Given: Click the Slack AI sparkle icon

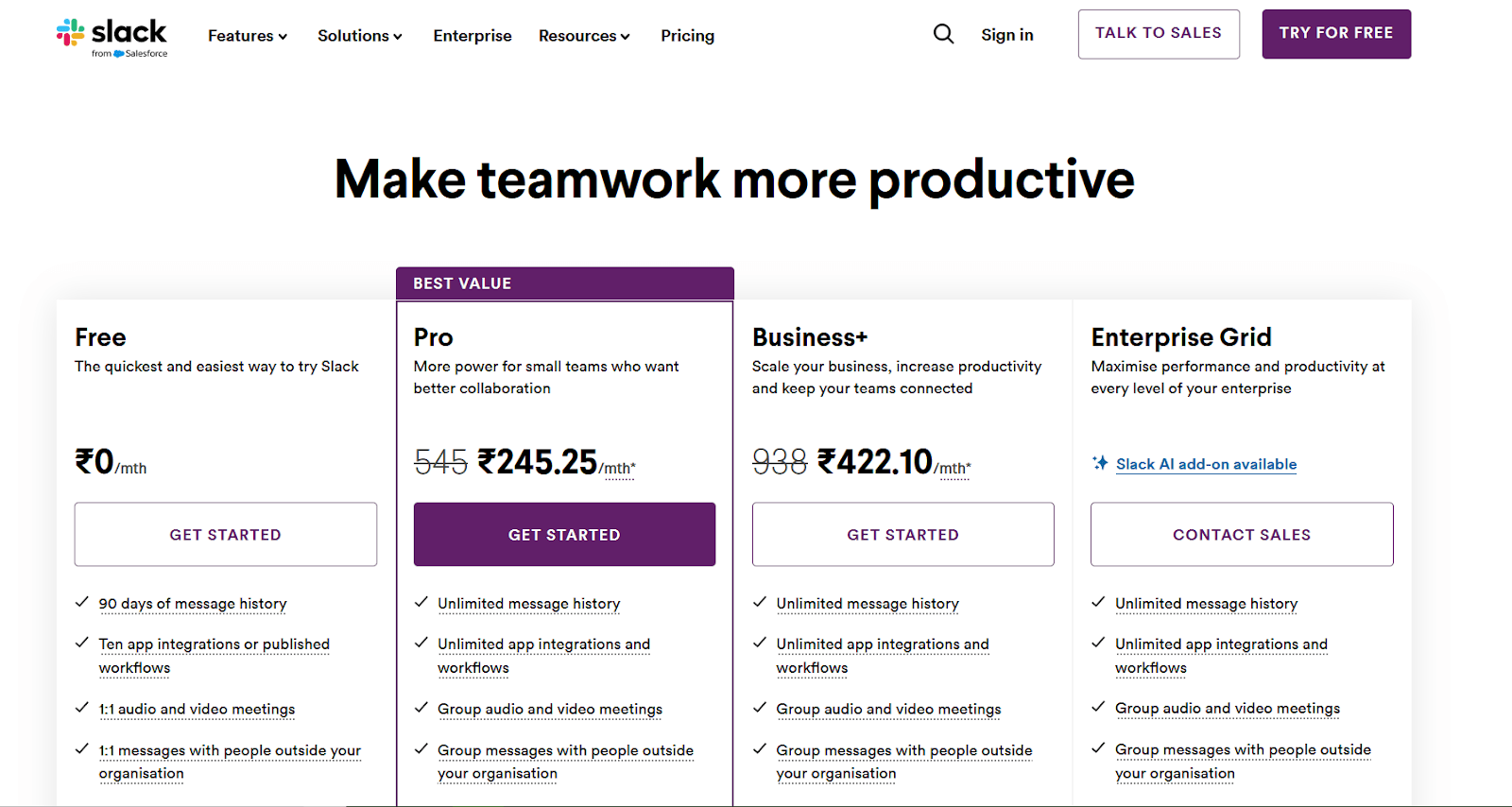Looking at the screenshot, I should click(1100, 463).
